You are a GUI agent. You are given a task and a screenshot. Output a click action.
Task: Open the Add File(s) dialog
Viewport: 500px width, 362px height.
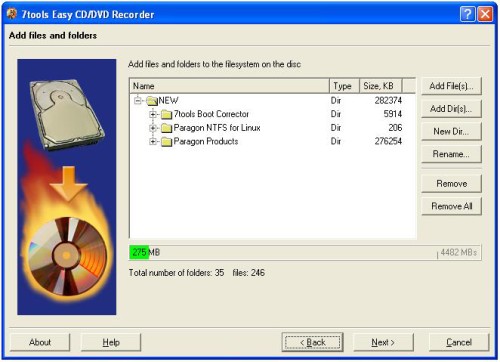[x=451, y=86]
